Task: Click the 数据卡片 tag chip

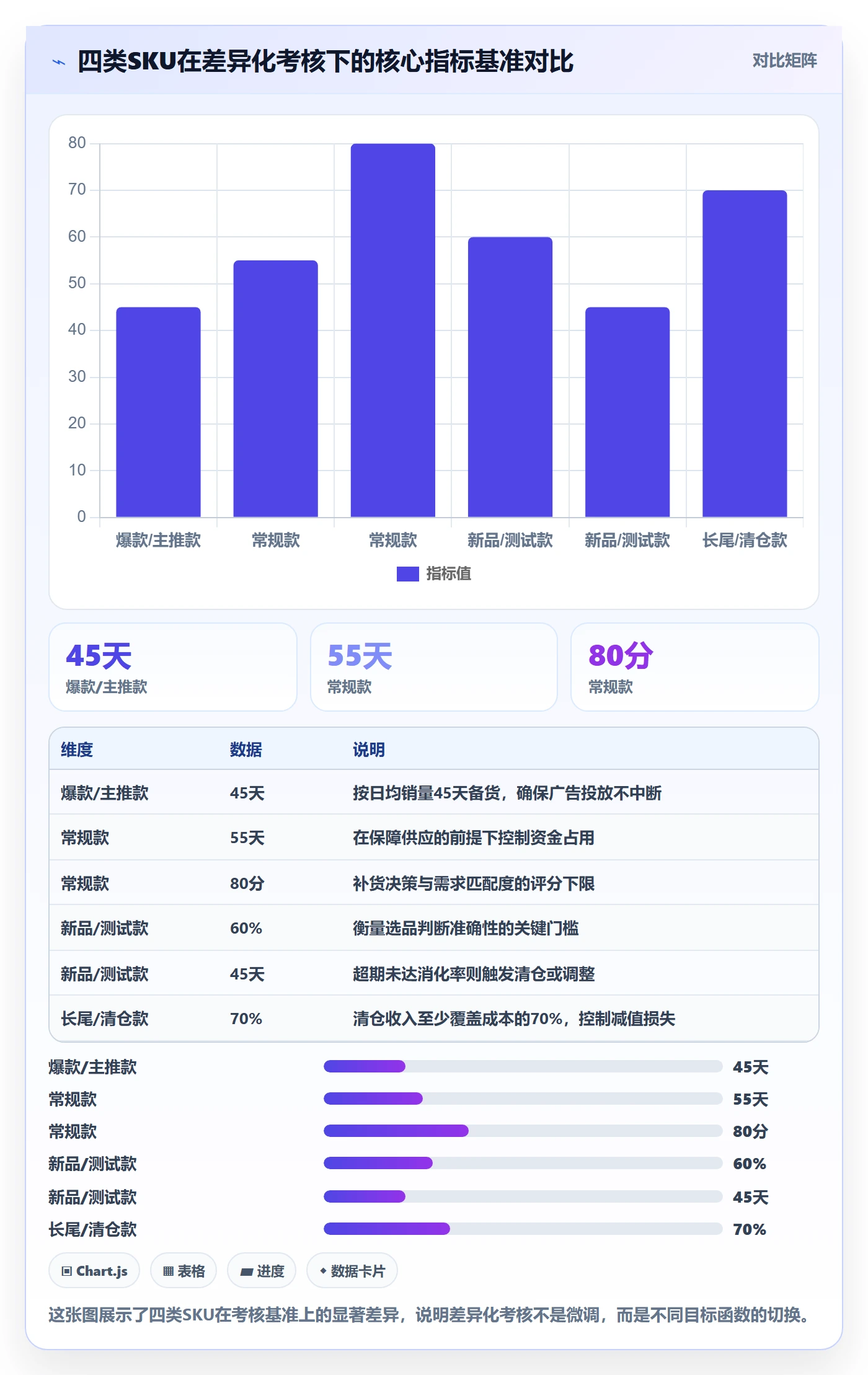Action: coord(352,1271)
